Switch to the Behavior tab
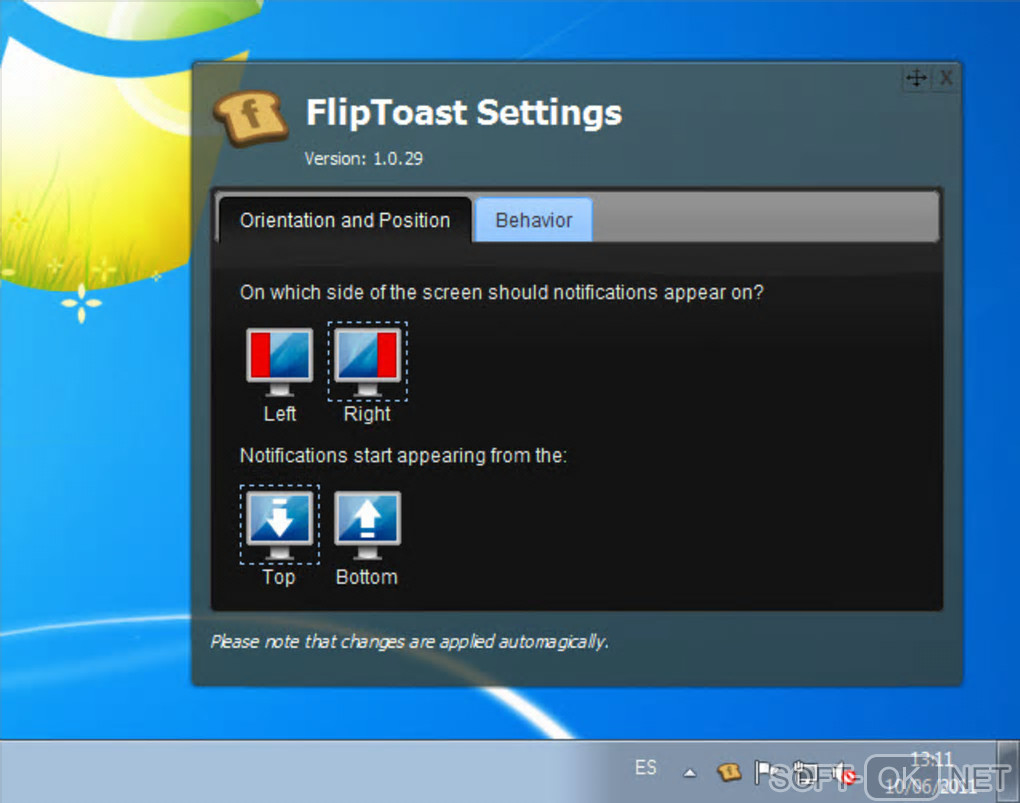Image resolution: width=1020 pixels, height=803 pixels. pyautogui.click(x=534, y=220)
